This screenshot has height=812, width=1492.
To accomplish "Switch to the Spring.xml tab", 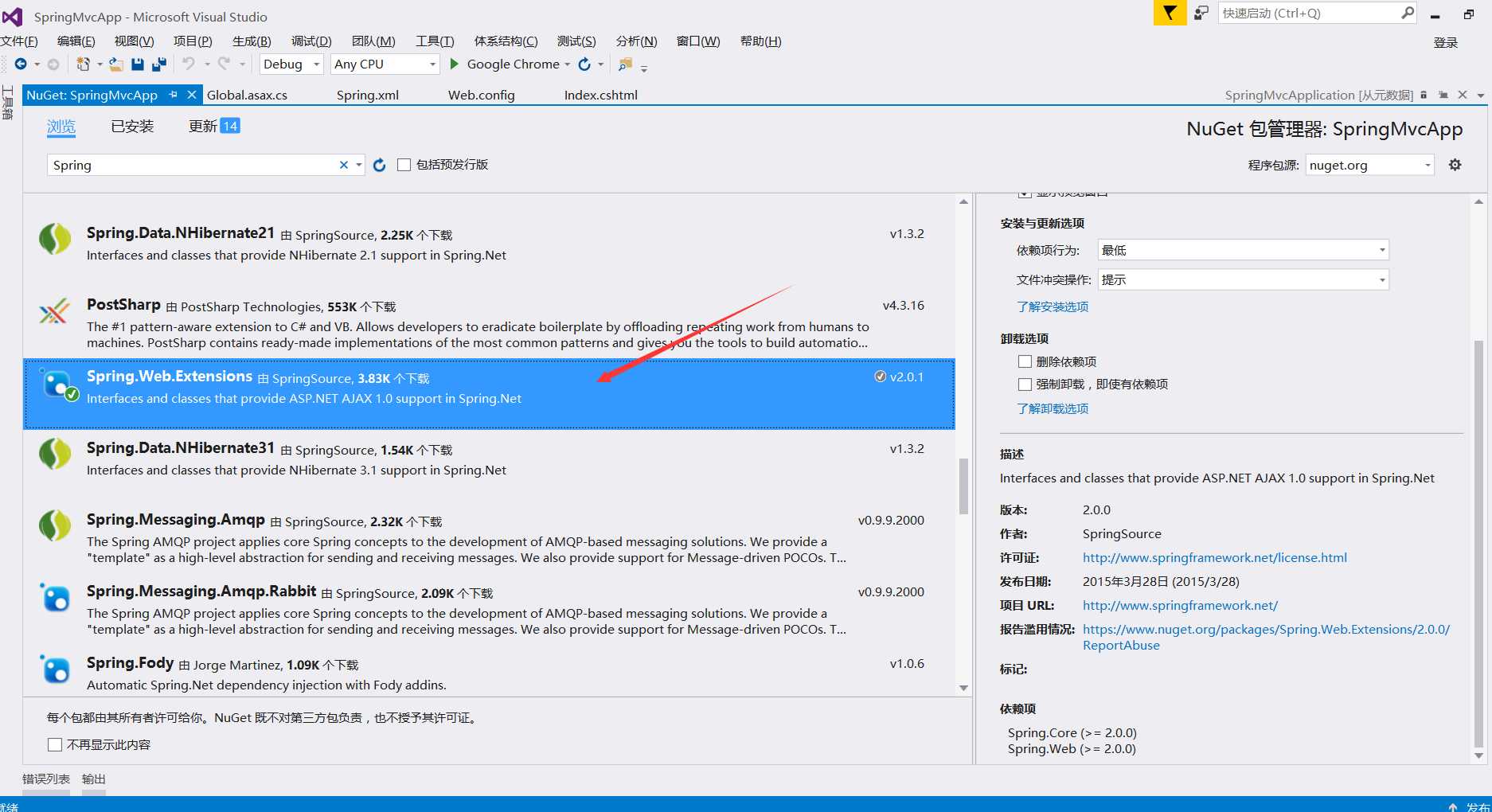I will point(368,95).
